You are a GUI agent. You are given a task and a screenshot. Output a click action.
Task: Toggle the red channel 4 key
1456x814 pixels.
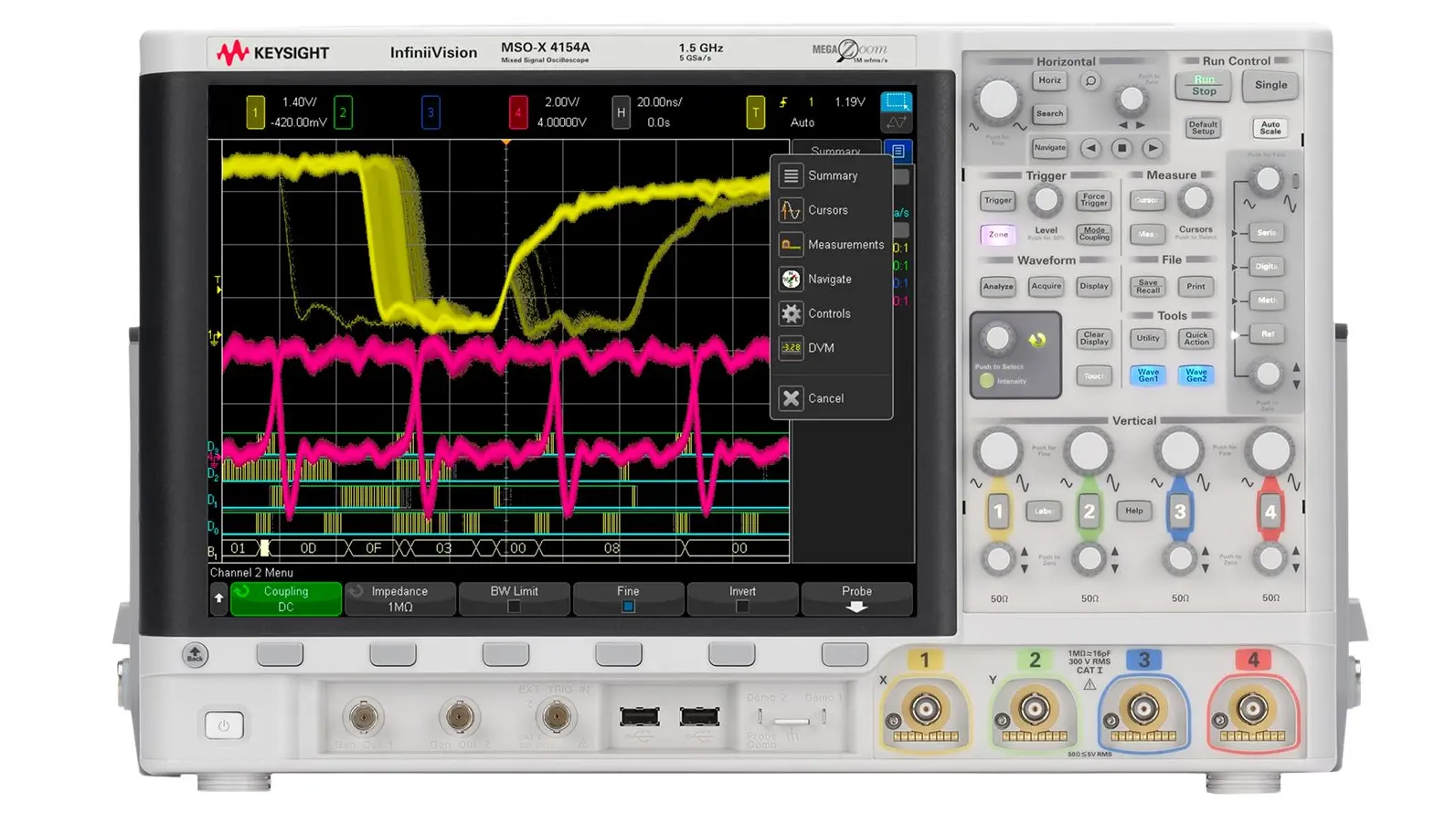coord(1270,512)
